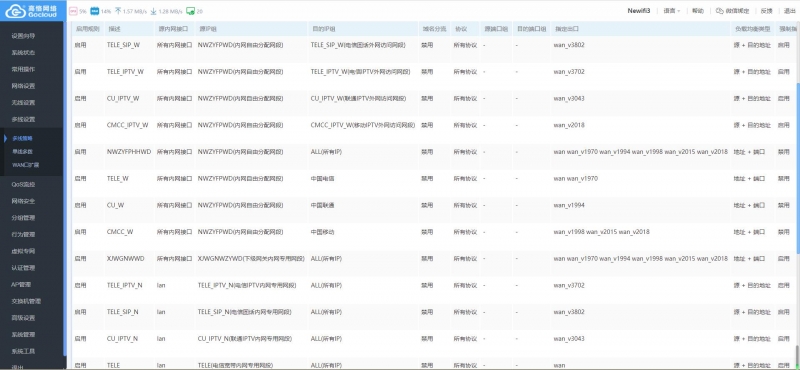800x370 pixels.
Task: Click the memory usage 14% icon
Action: [94, 11]
